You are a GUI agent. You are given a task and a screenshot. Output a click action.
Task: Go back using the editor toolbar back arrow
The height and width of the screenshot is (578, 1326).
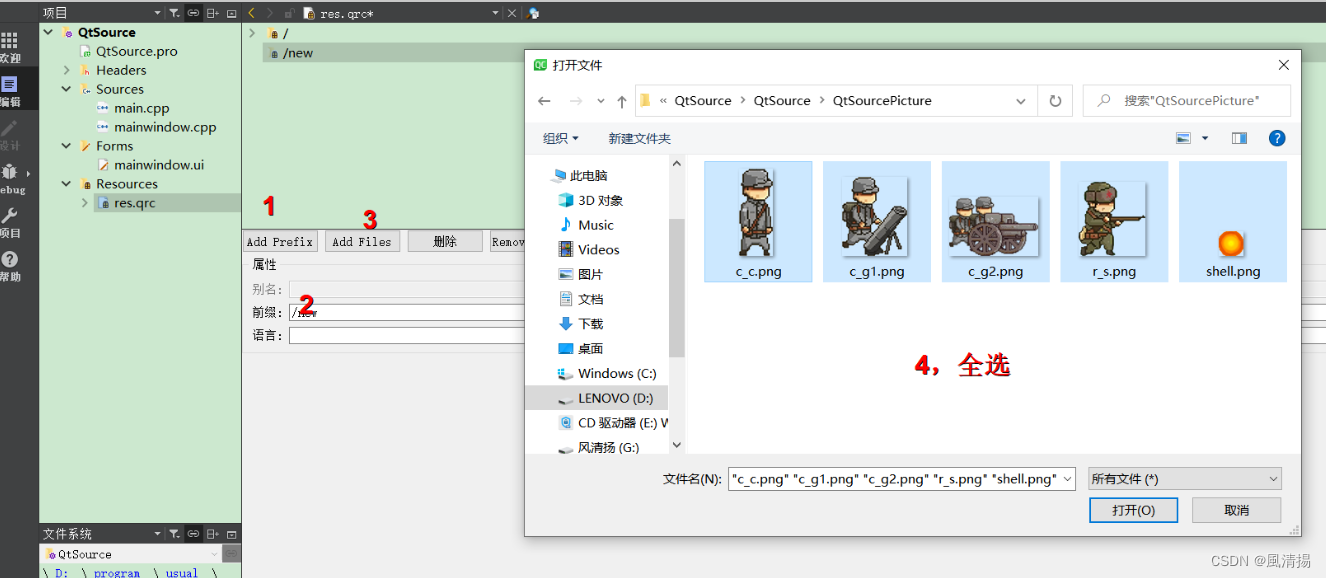(x=252, y=13)
